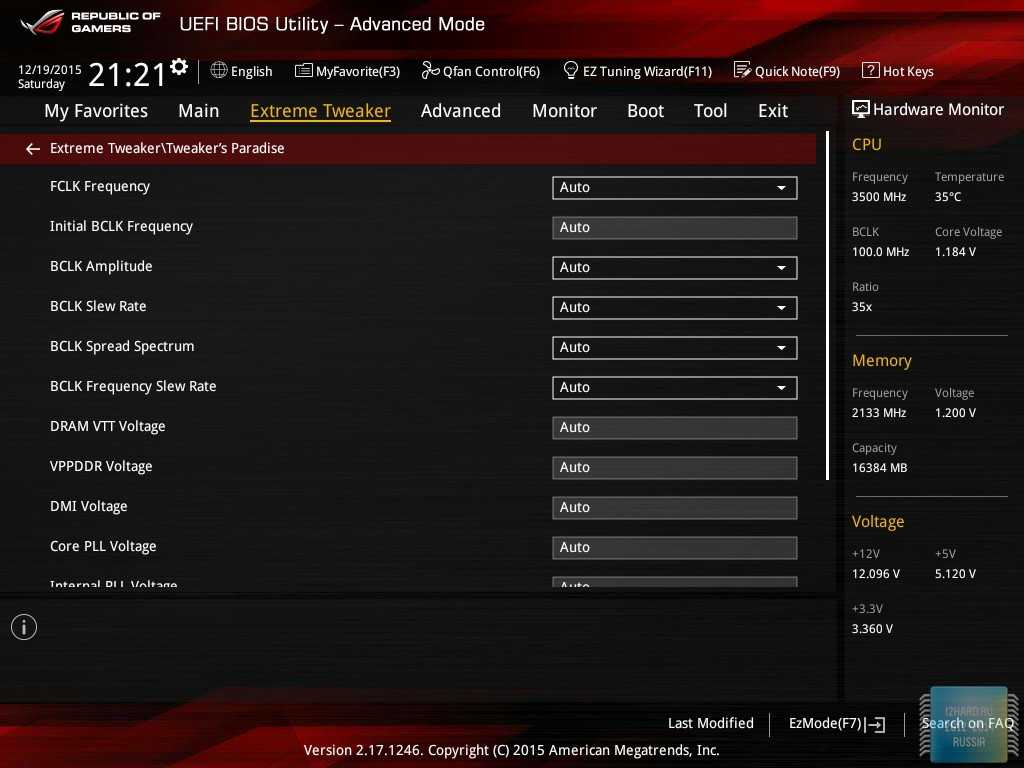Click the back arrow in Tweaker's Paradise
The width and height of the screenshot is (1024, 768).
pos(33,149)
